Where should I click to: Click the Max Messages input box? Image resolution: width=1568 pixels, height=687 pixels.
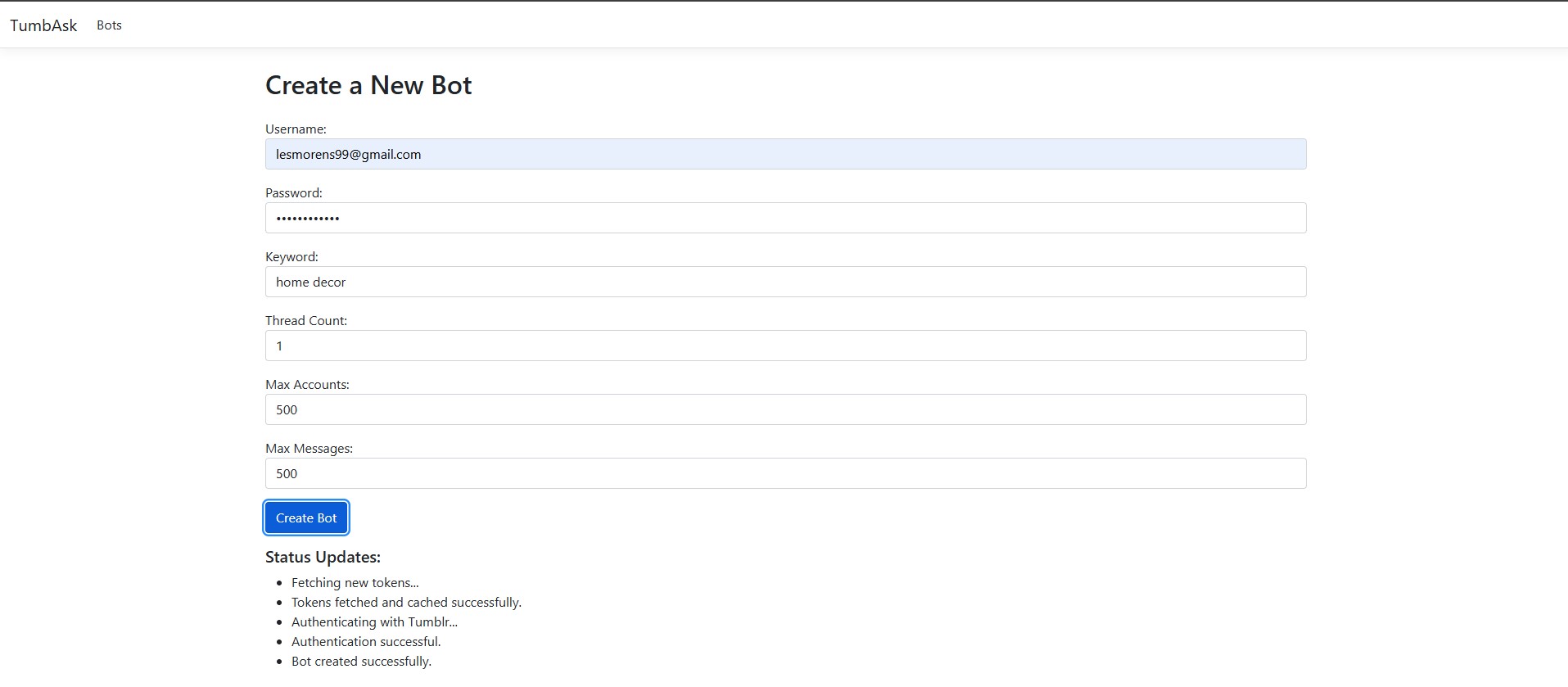pyautogui.click(x=785, y=473)
